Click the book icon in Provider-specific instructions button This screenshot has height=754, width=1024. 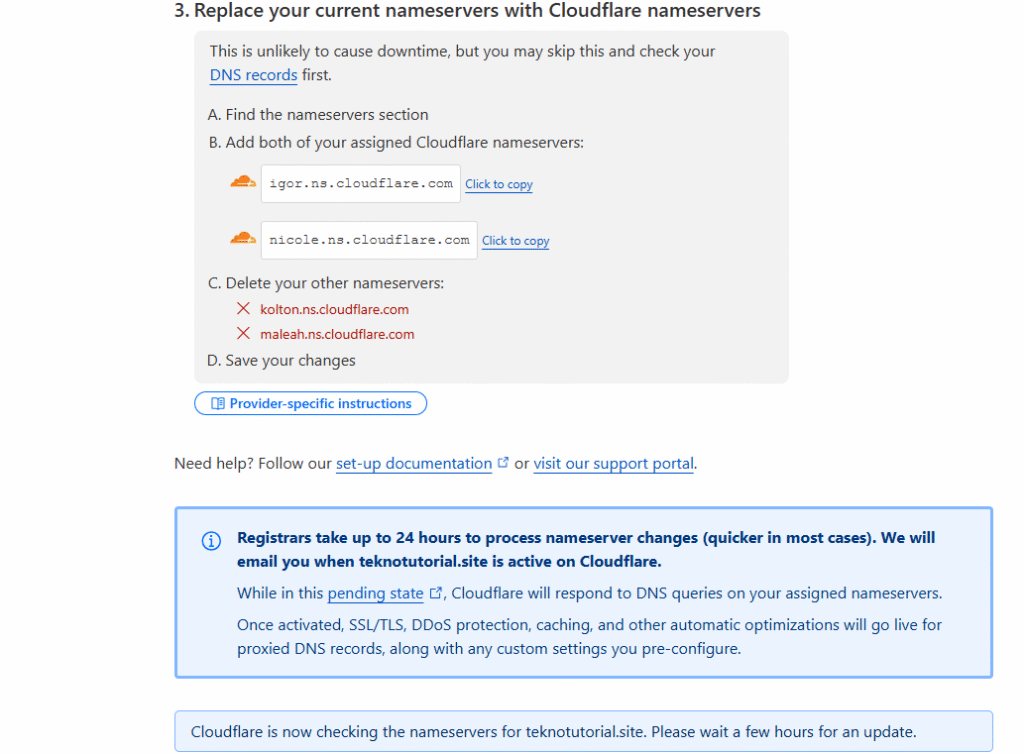[218, 403]
